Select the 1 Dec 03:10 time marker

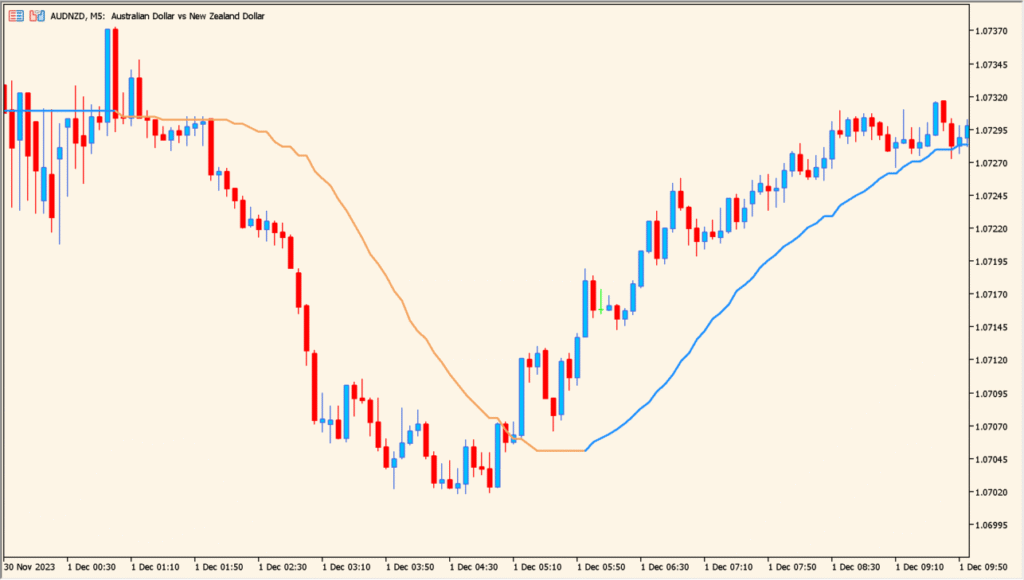point(345,567)
